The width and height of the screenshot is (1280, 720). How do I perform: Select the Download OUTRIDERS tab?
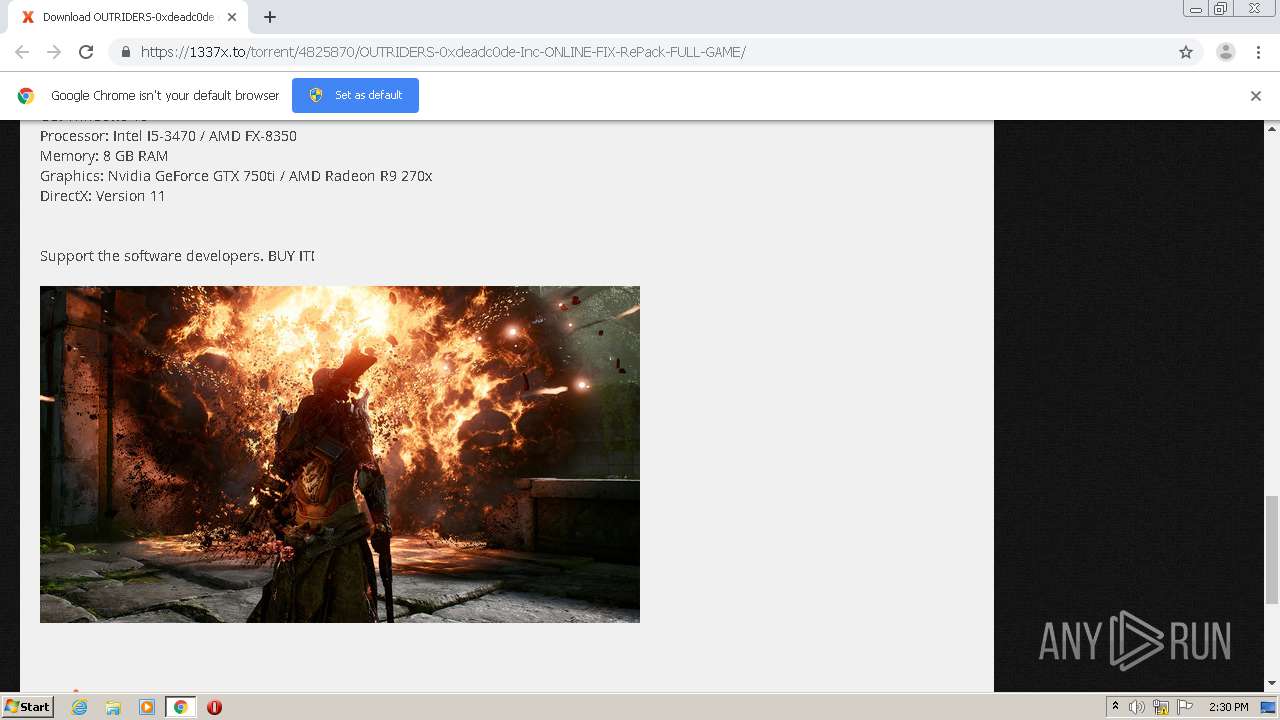pyautogui.click(x=128, y=17)
